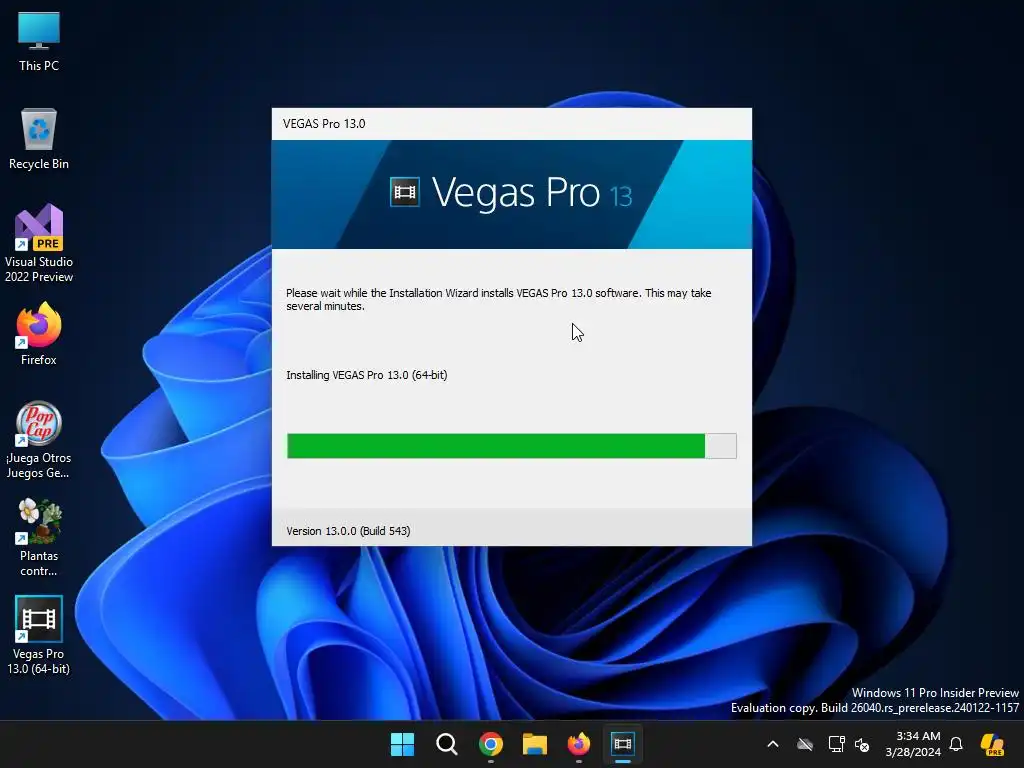Click the OneDrive cloud tray icon
1024x768 pixels.
click(x=805, y=744)
